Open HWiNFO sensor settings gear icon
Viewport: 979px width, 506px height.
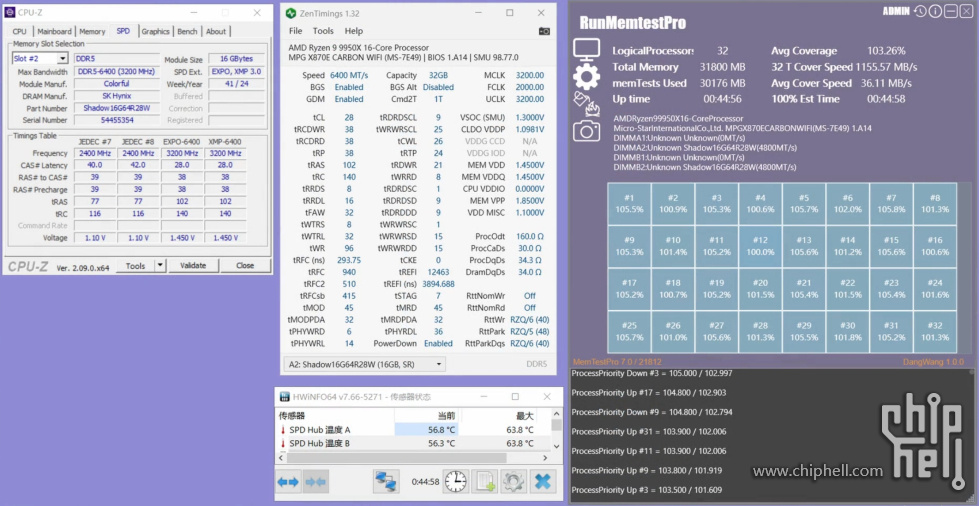[x=513, y=482]
